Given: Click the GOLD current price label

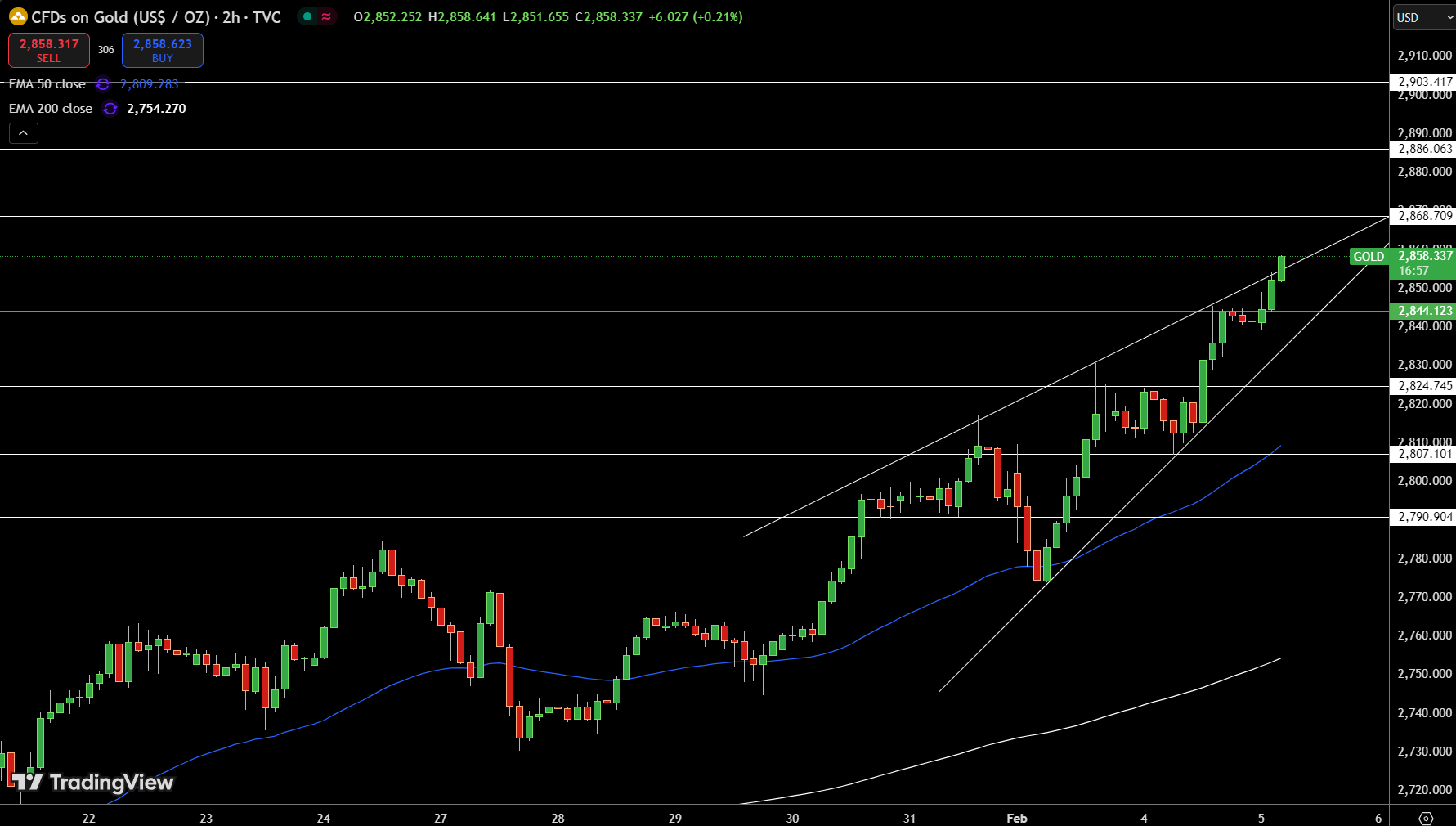Looking at the screenshot, I should [x=1369, y=257].
